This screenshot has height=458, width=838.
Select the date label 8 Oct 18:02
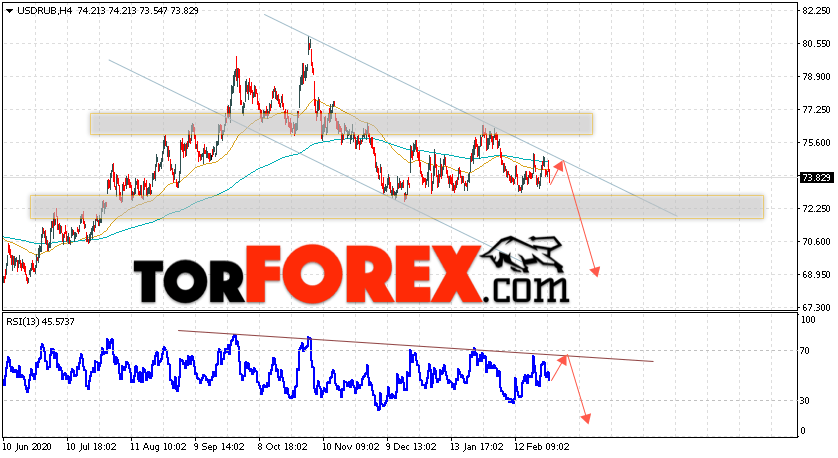point(283,447)
